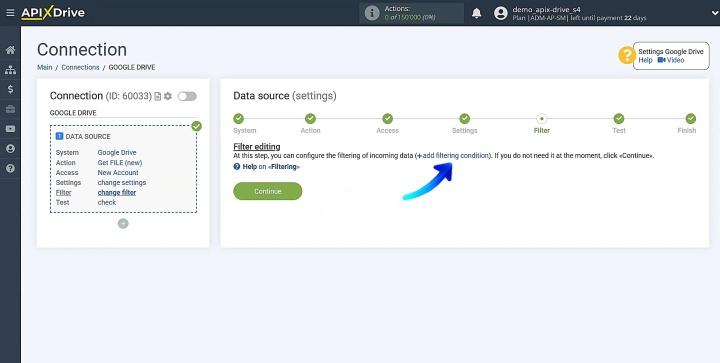Click the connection copy document icon
The width and height of the screenshot is (720, 363).
[158, 96]
